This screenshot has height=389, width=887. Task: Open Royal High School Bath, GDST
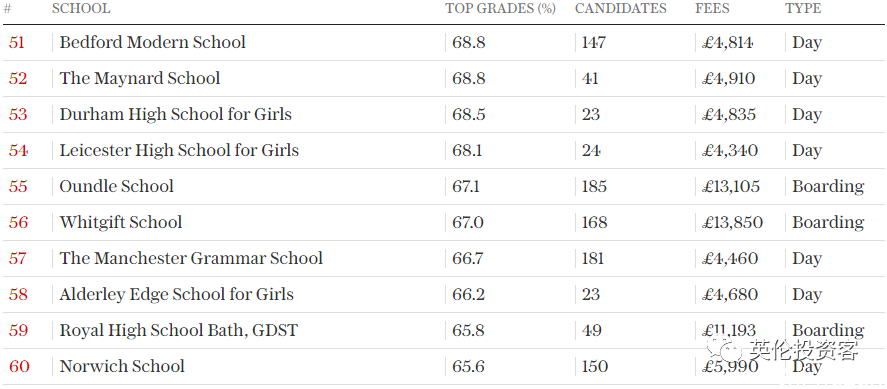click(x=179, y=330)
